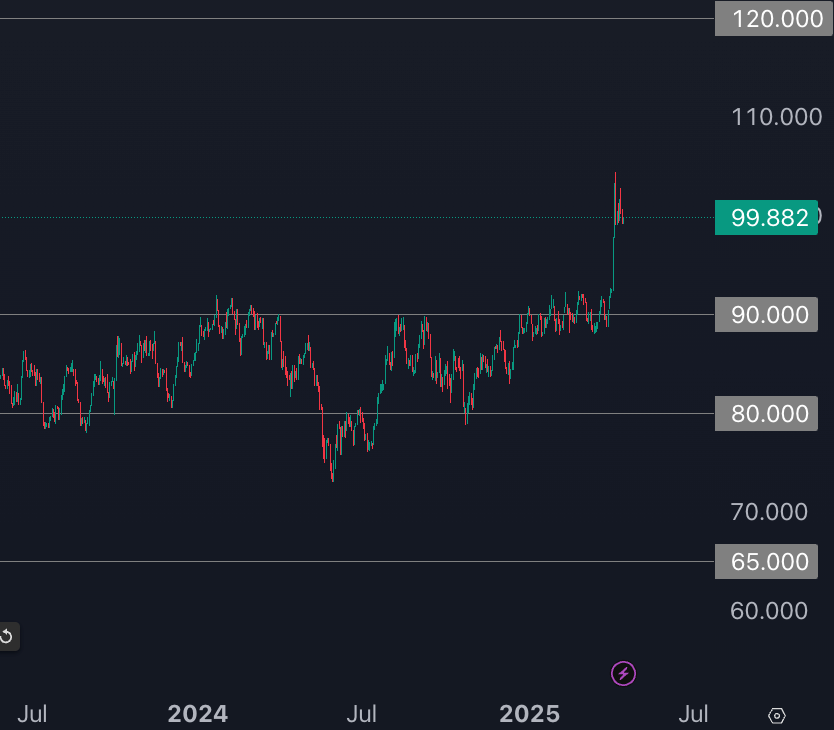Click the purple lightning bolt event icon

click(x=623, y=673)
